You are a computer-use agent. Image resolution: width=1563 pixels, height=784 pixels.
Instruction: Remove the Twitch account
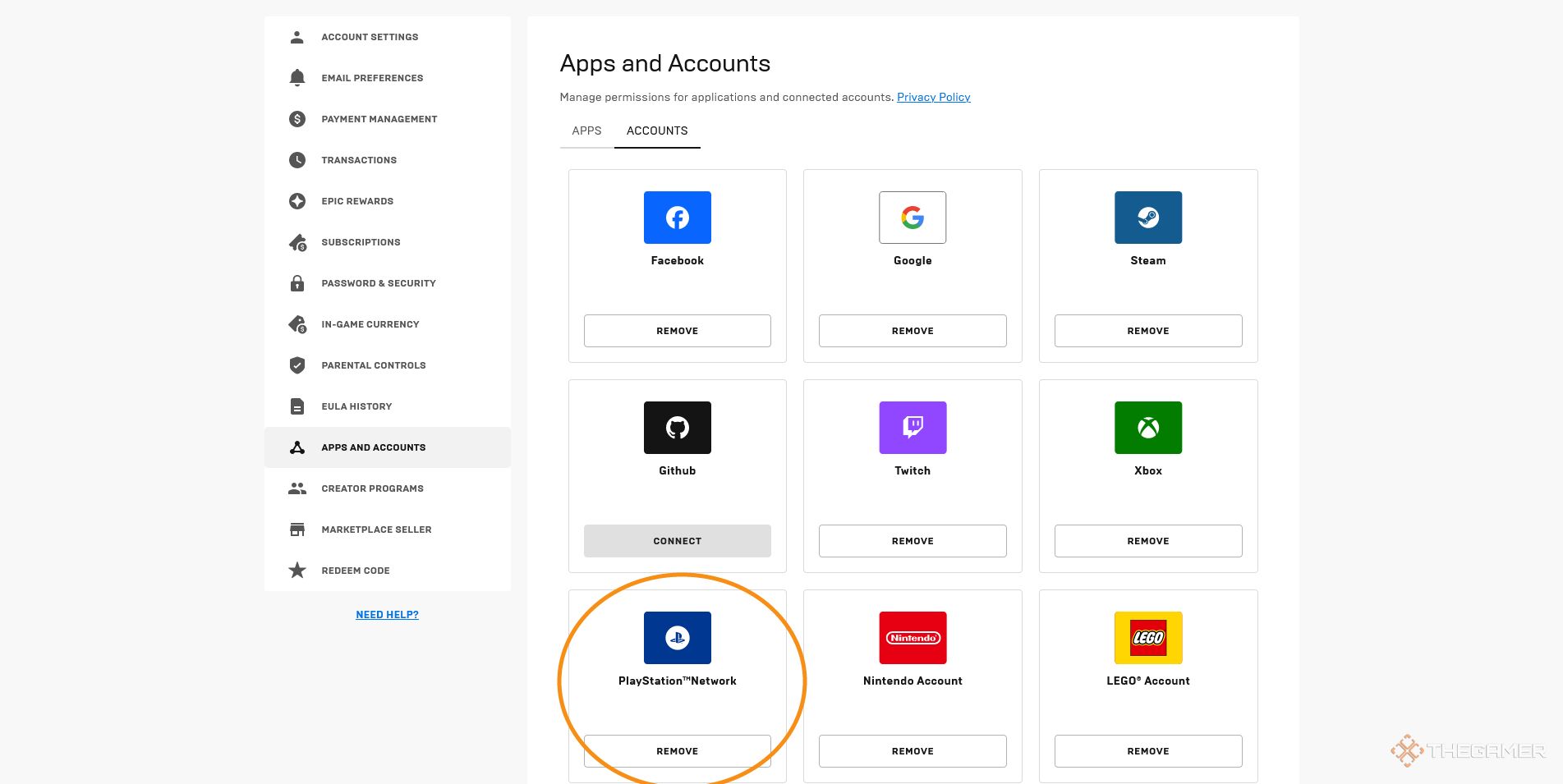913,541
